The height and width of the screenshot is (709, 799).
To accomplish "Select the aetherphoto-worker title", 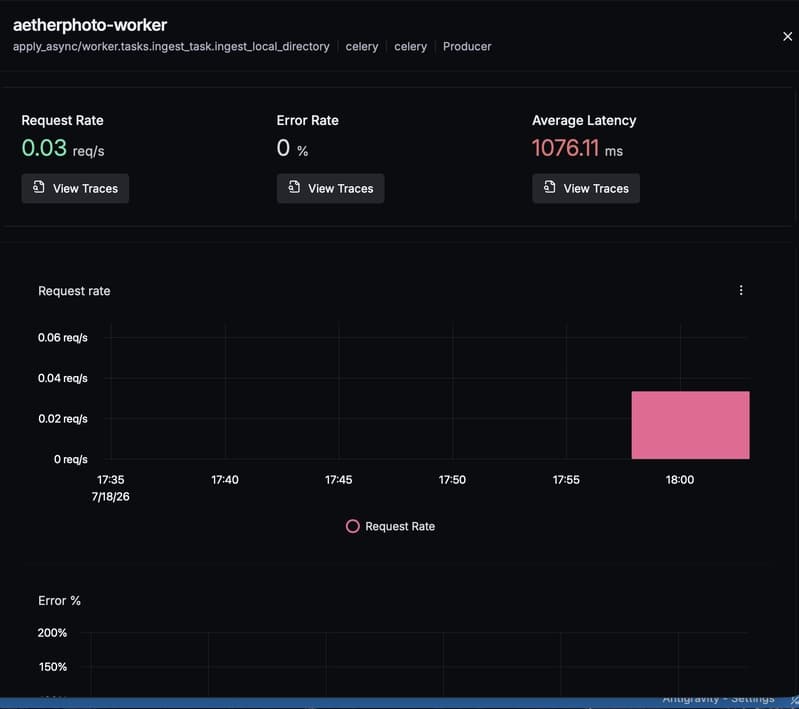I will pos(90,25).
